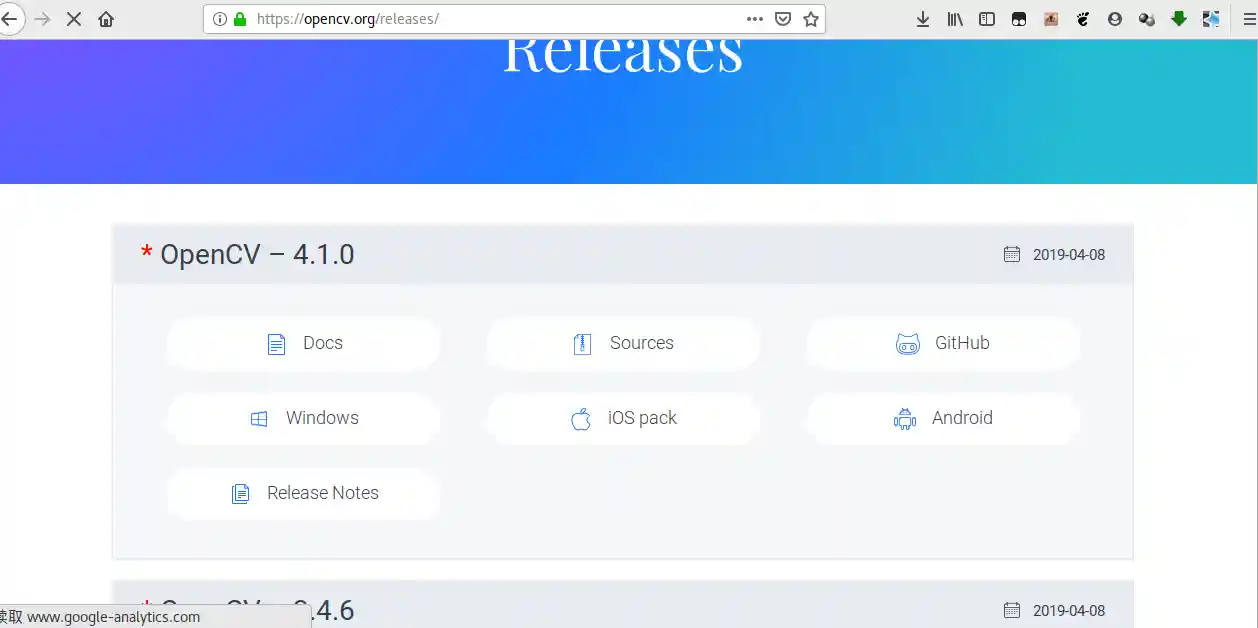Click the Windows logo icon
The height and width of the screenshot is (628, 1258).
point(259,419)
